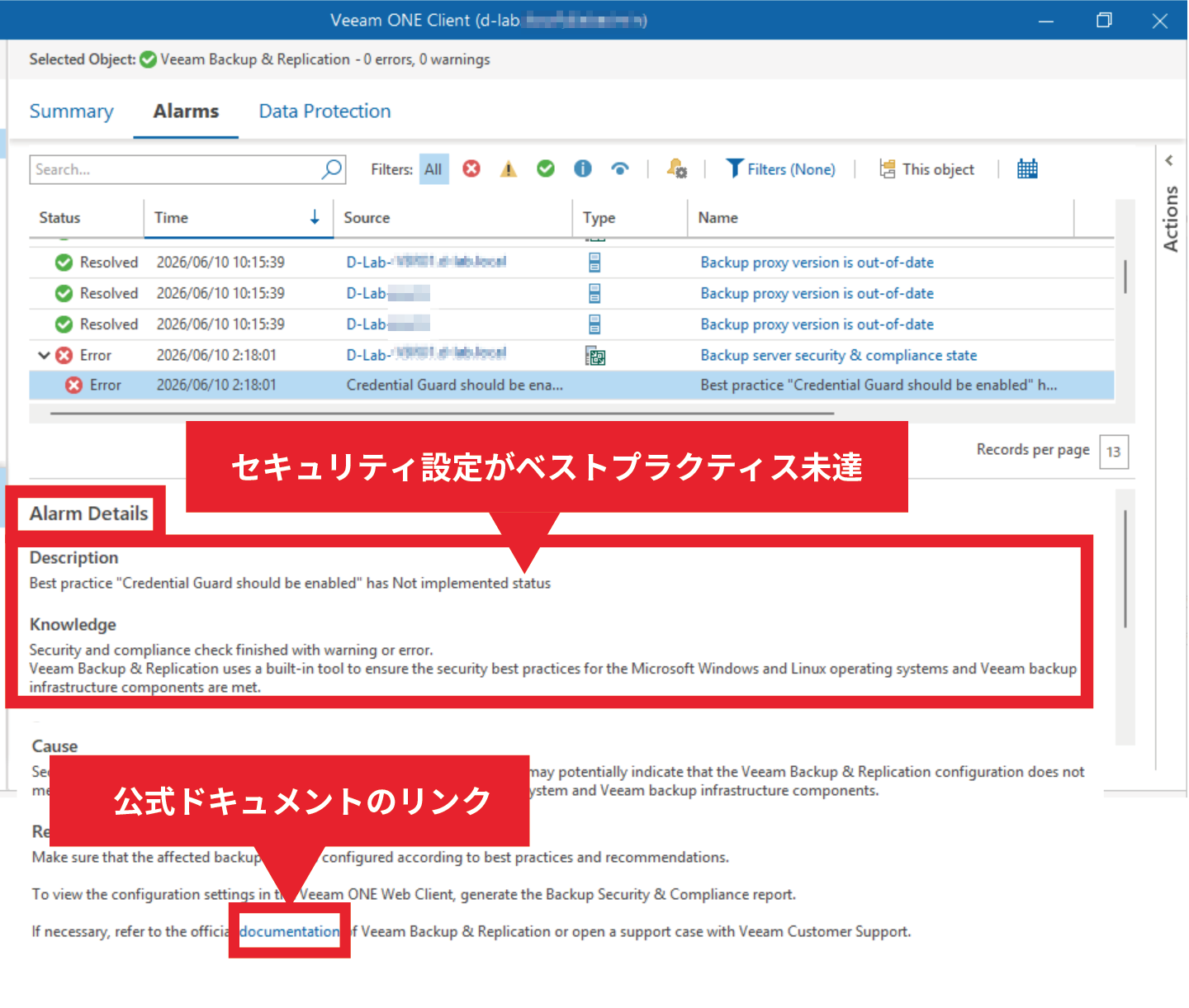Click the Description heading
The width and height of the screenshot is (1189, 1008).
(x=74, y=558)
